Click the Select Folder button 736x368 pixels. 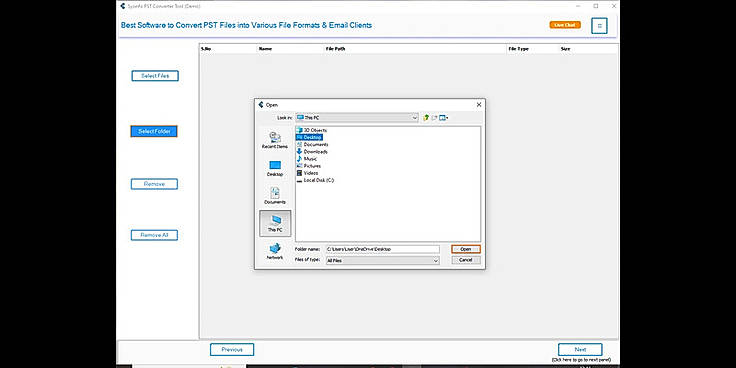pos(154,131)
